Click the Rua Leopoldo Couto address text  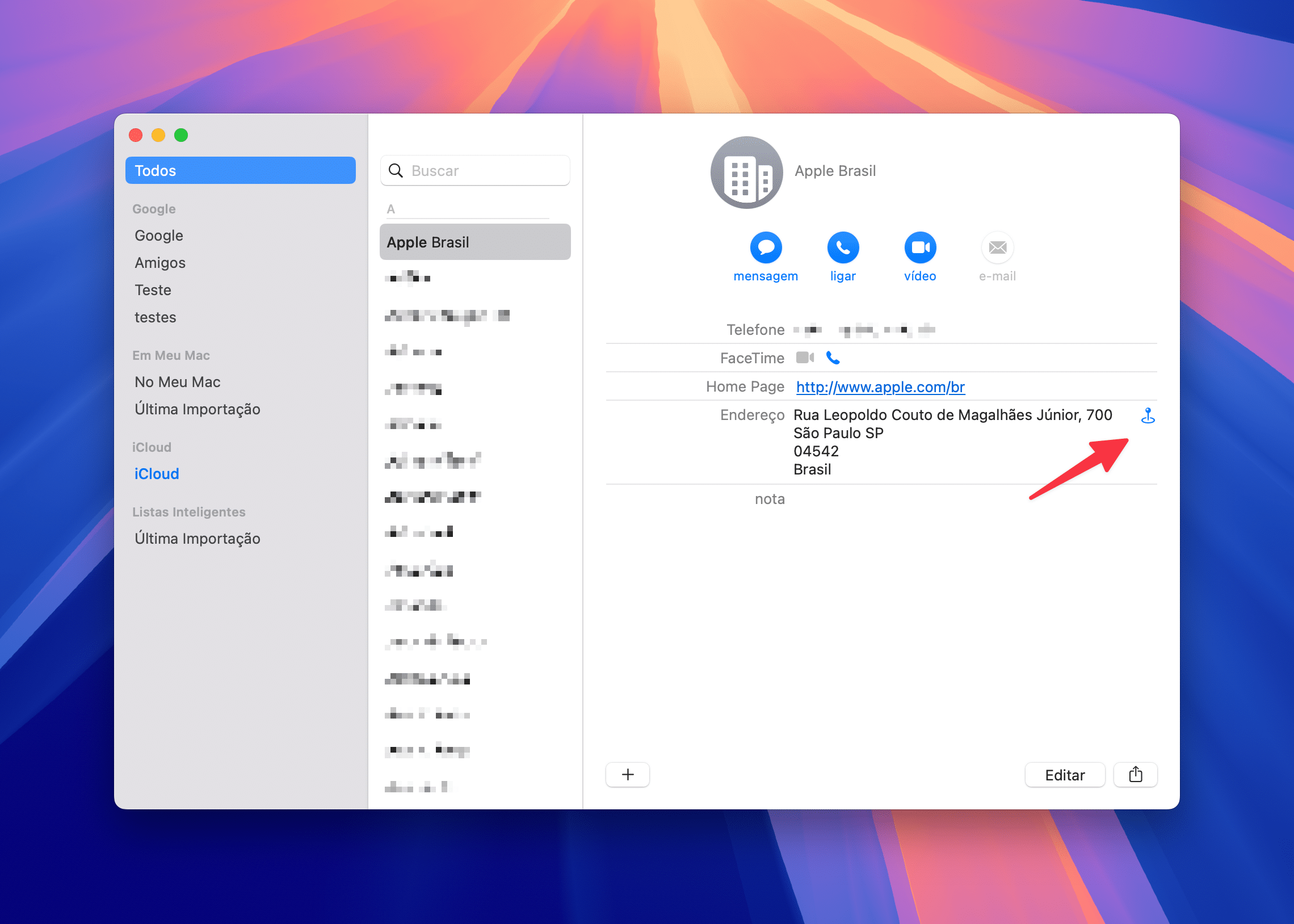pyautogui.click(x=953, y=415)
